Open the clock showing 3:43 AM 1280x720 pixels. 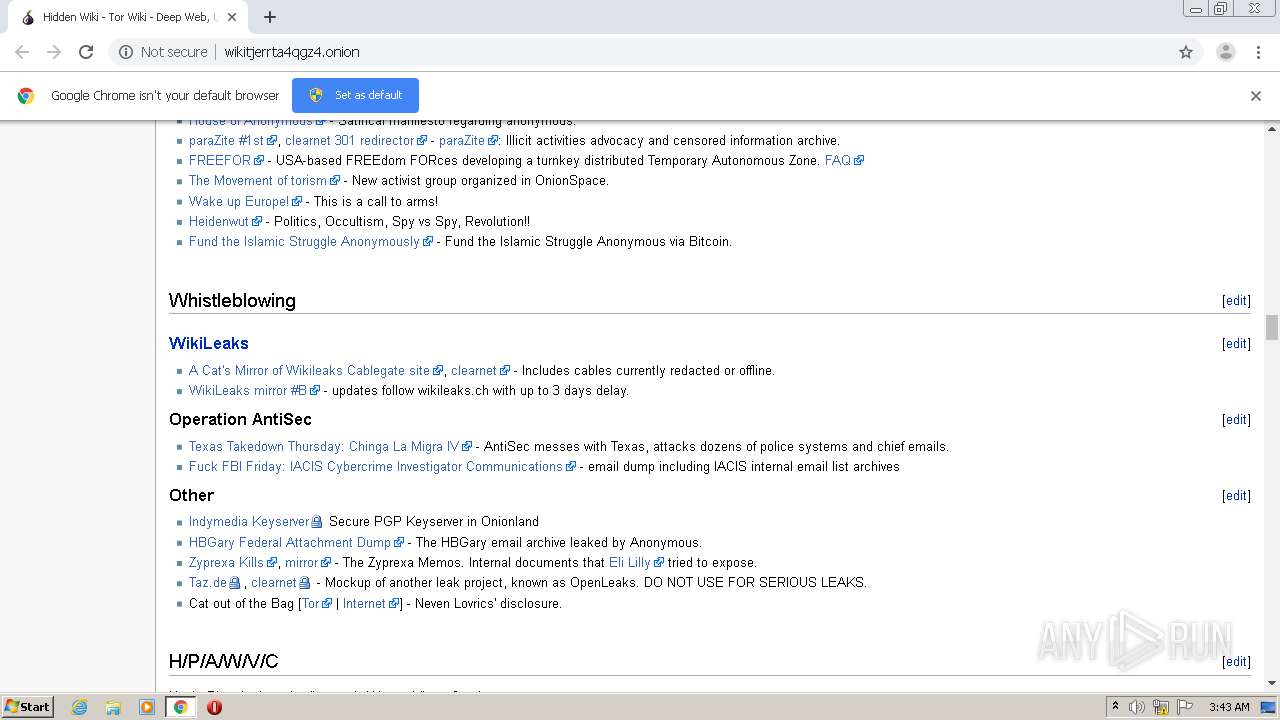(x=1229, y=707)
